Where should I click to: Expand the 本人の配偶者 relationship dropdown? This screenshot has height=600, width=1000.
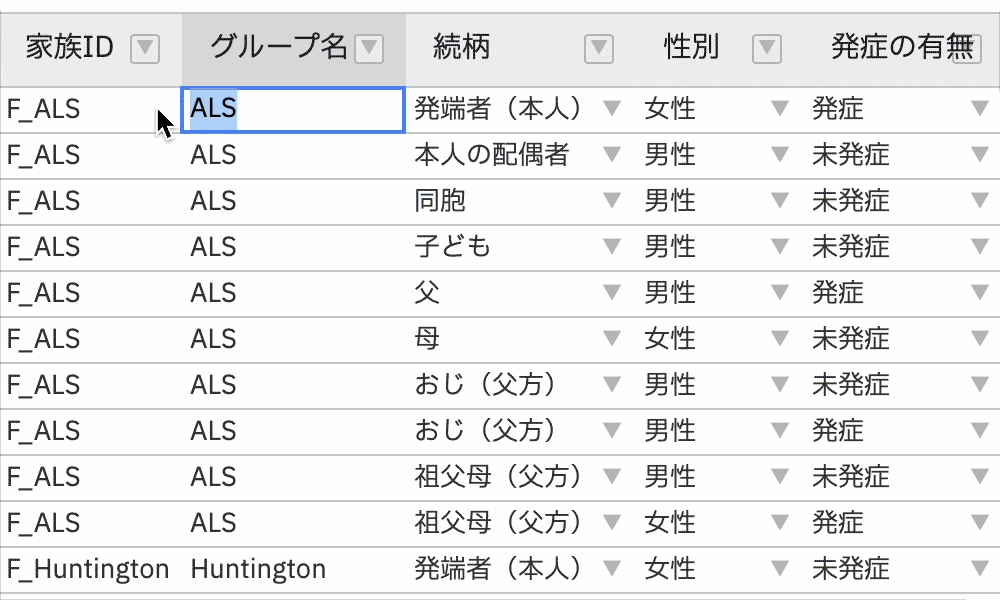point(611,155)
